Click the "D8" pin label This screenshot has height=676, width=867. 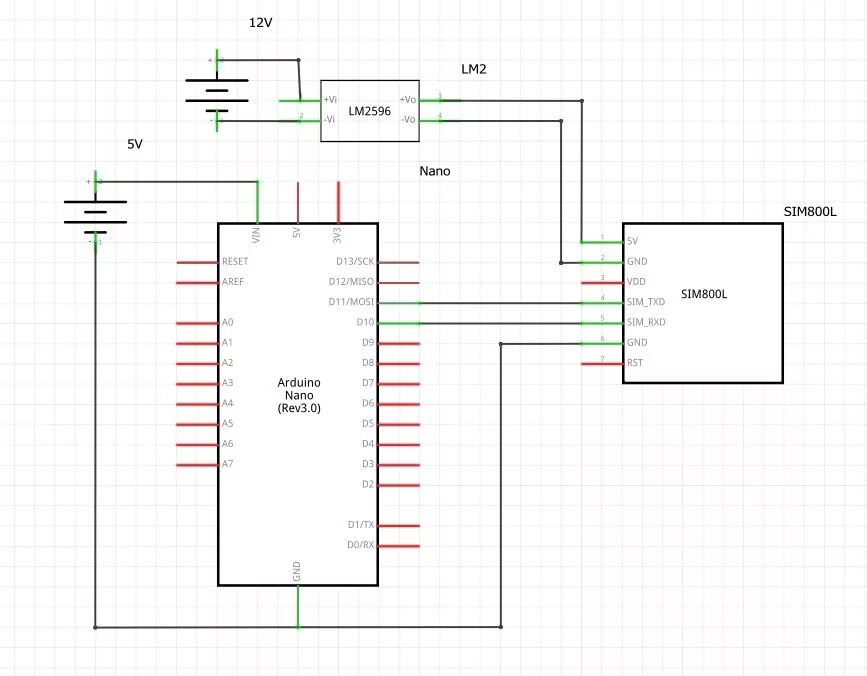(x=368, y=363)
